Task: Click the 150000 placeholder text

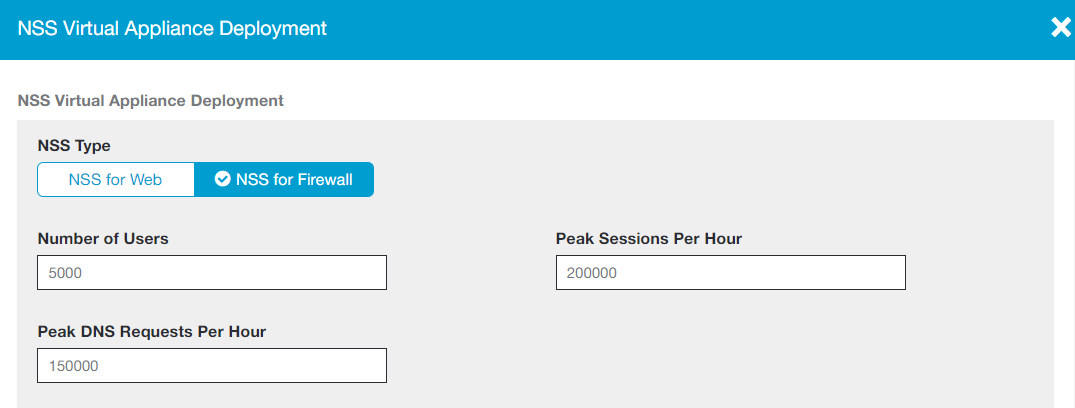Action: [x=73, y=366]
